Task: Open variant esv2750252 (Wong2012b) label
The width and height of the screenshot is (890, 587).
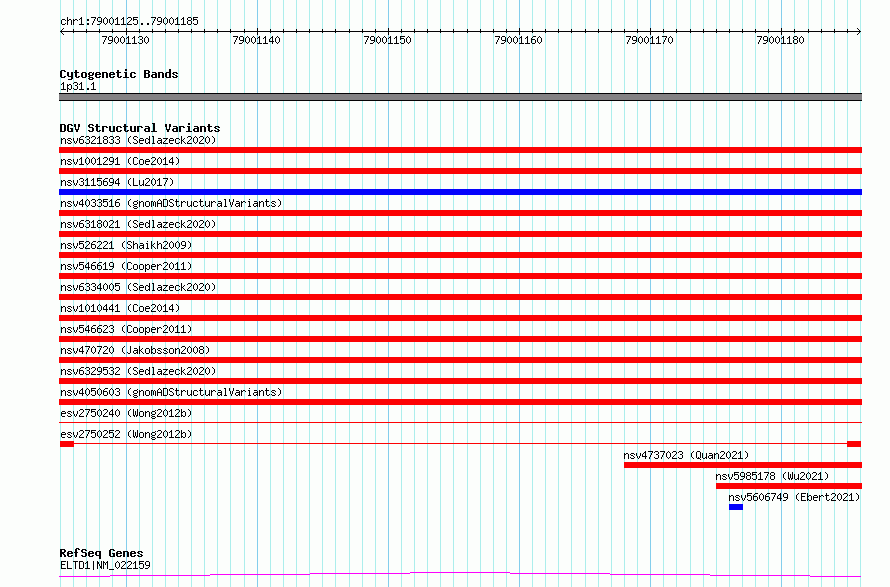Action: 126,434
